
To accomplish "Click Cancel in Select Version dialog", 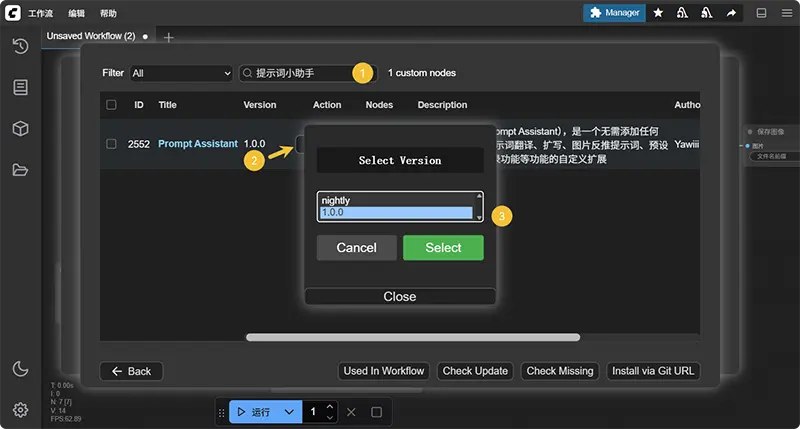I will pos(357,248).
